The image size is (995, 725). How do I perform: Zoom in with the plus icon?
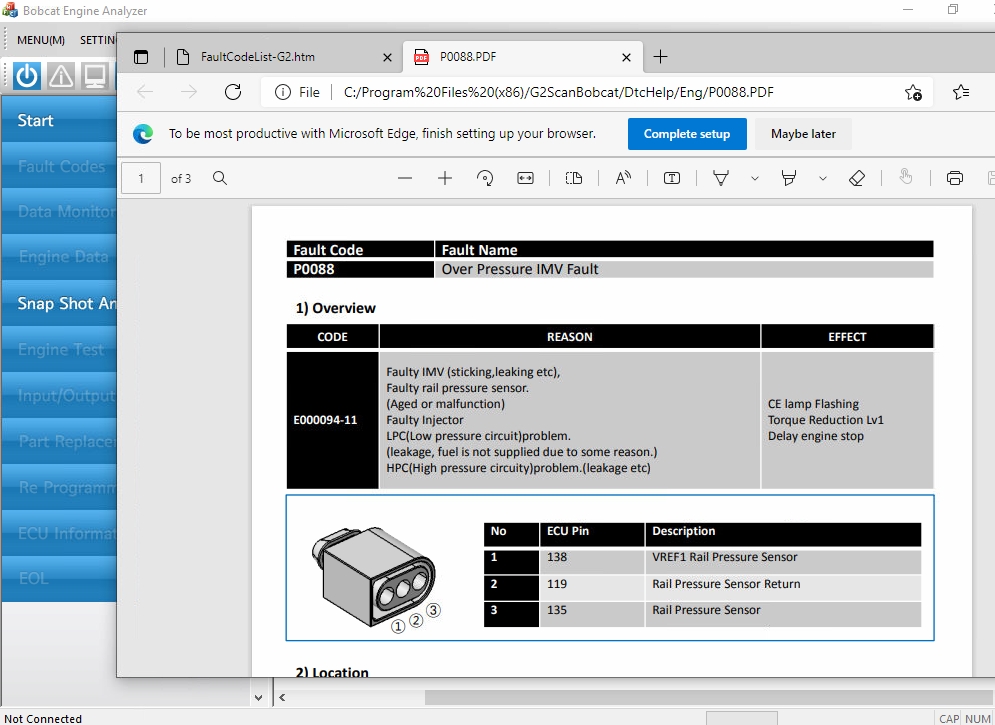pyautogui.click(x=445, y=178)
